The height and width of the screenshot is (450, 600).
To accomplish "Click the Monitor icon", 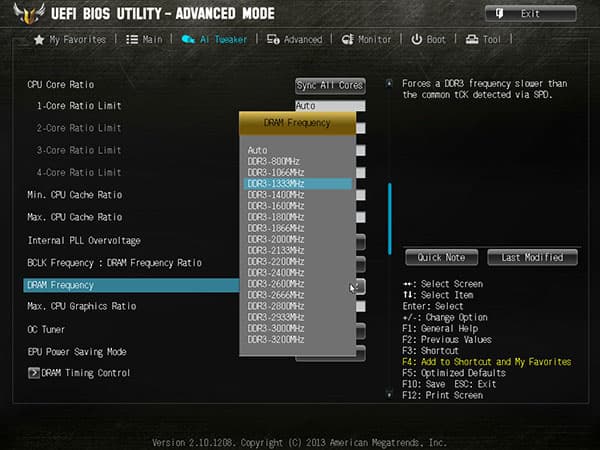I will pos(348,39).
